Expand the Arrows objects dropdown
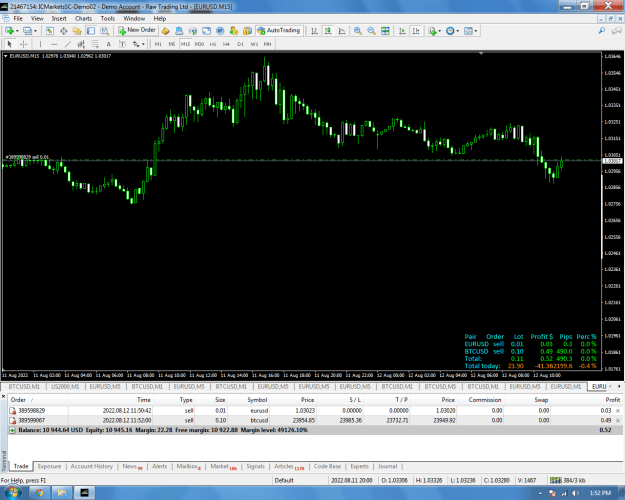The height and width of the screenshot is (500, 625). (143, 44)
